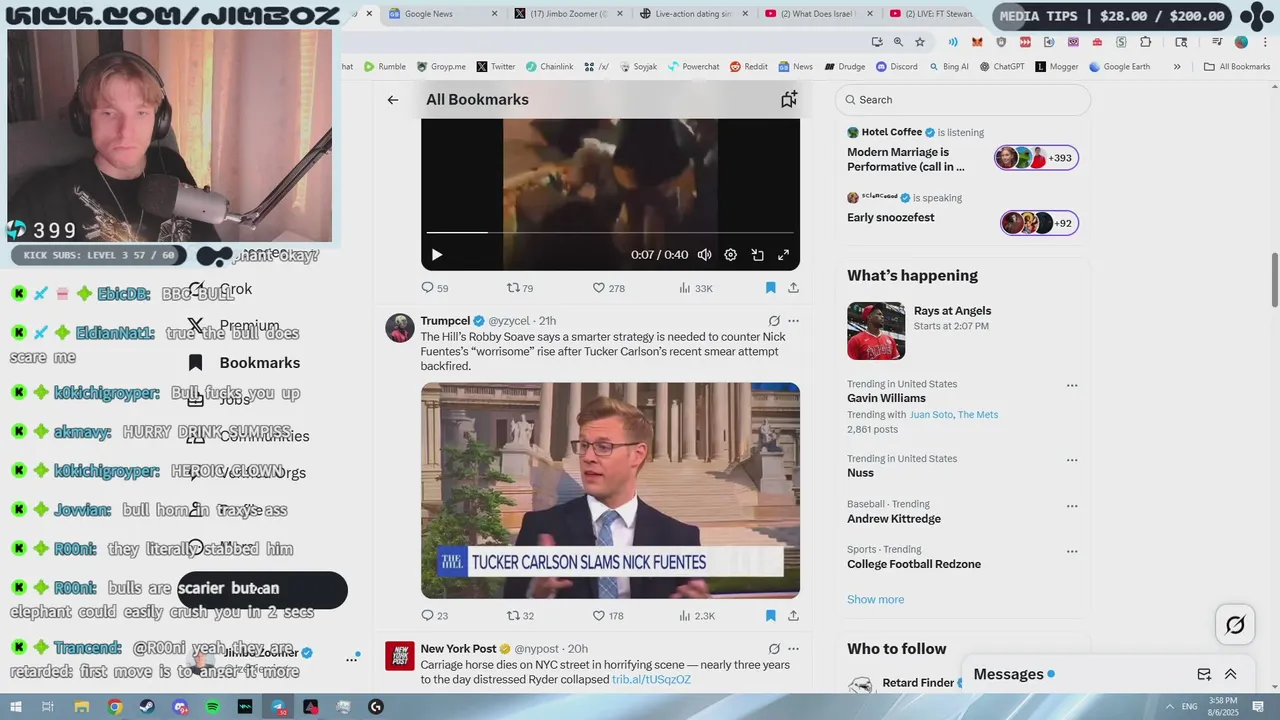Open the Rumble bookmark
The width and height of the screenshot is (1280, 720).
(385, 67)
